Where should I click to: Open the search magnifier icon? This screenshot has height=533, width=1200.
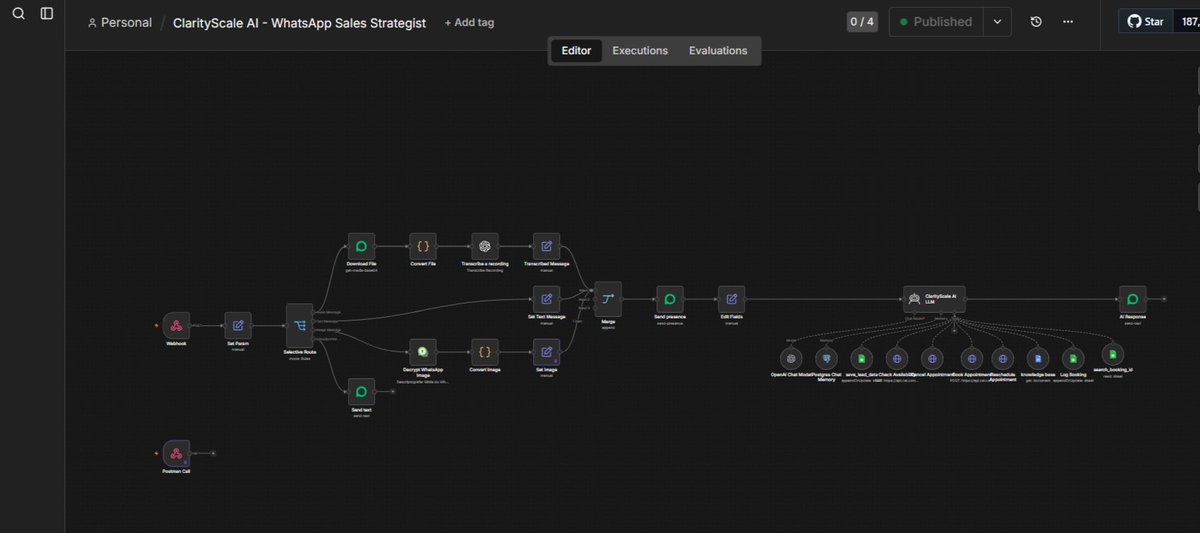18,14
